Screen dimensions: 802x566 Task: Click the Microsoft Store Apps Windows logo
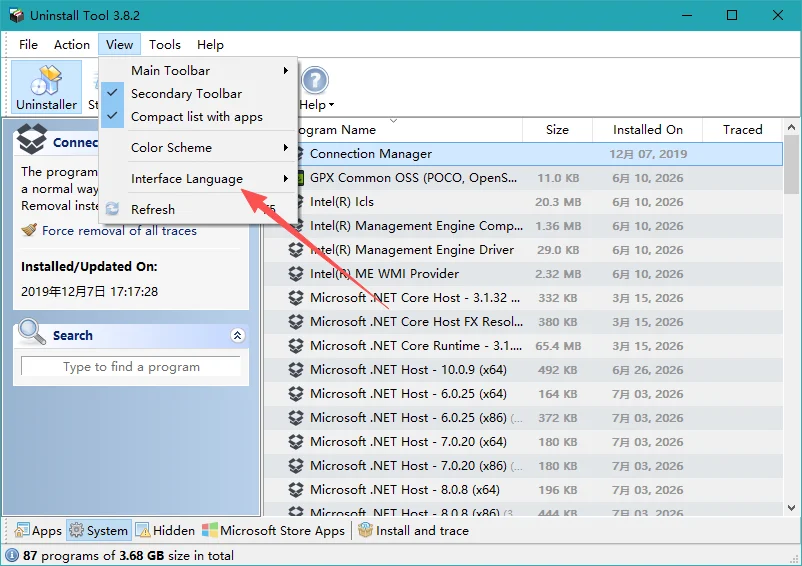pyautogui.click(x=210, y=530)
